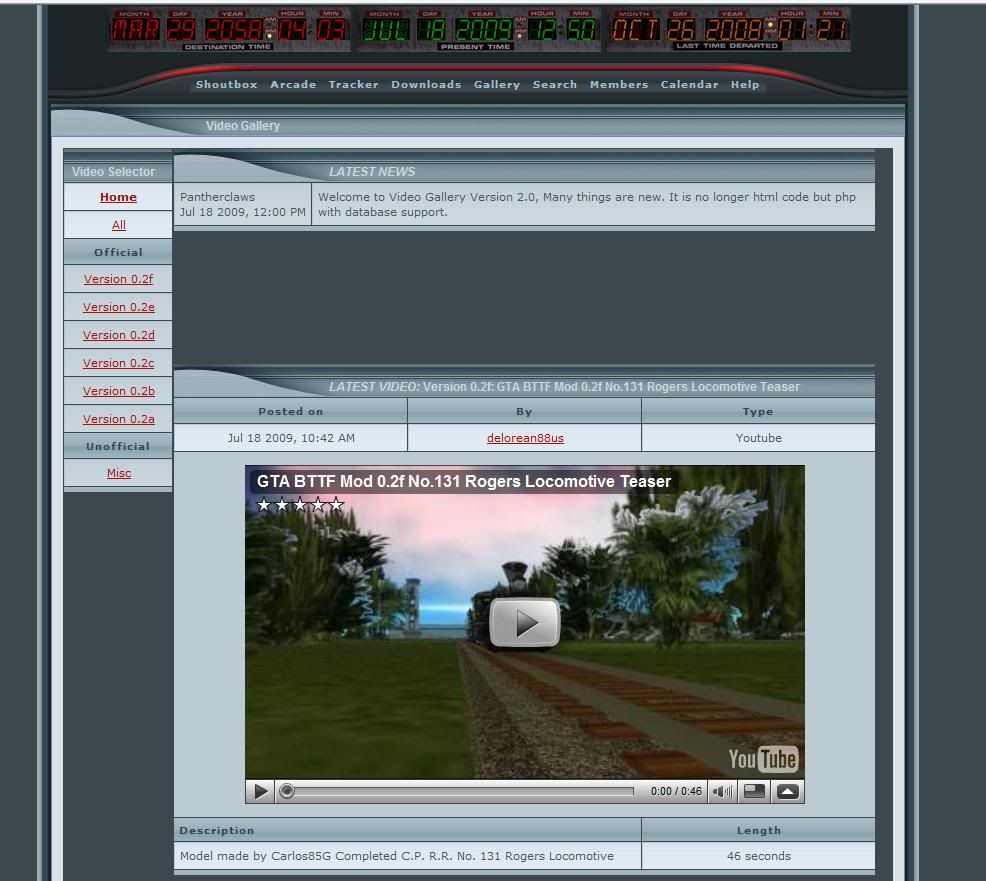Click the small play button in the player bar

[260, 791]
